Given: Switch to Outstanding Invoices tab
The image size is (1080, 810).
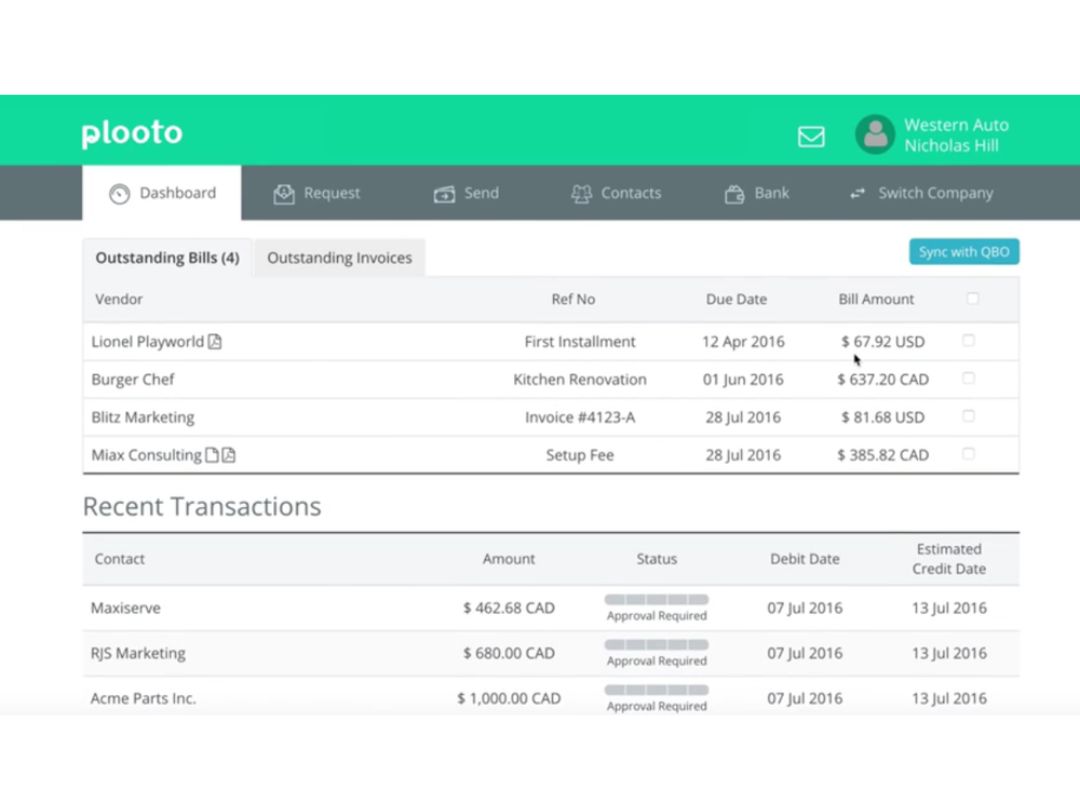Looking at the screenshot, I should coord(340,258).
